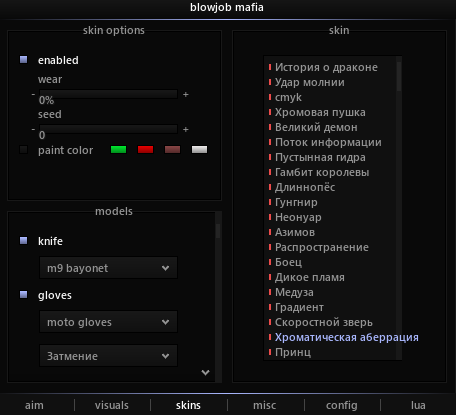Select skin История о драконе
Image resolution: width=456 pixels, height=415 pixels.
(326, 67)
